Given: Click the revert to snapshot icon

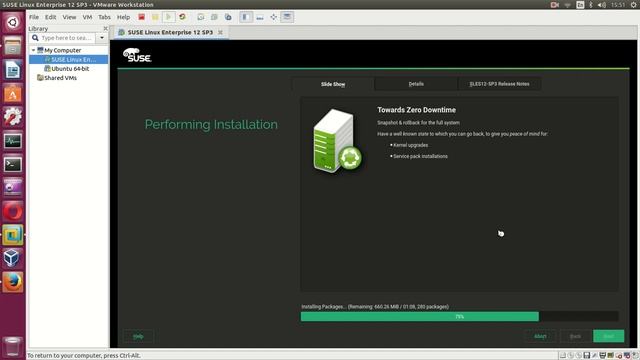Looking at the screenshot, I should [x=214, y=17].
